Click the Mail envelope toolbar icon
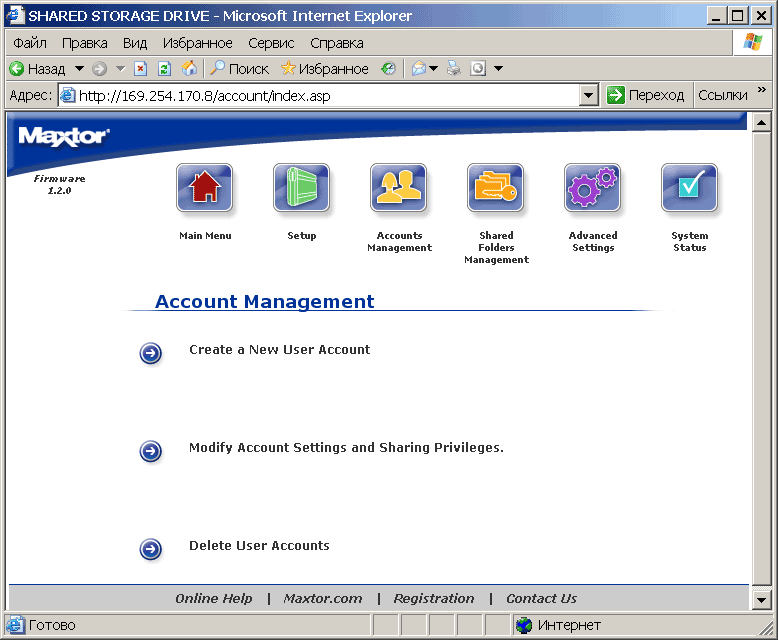The image size is (778, 640). (x=419, y=68)
